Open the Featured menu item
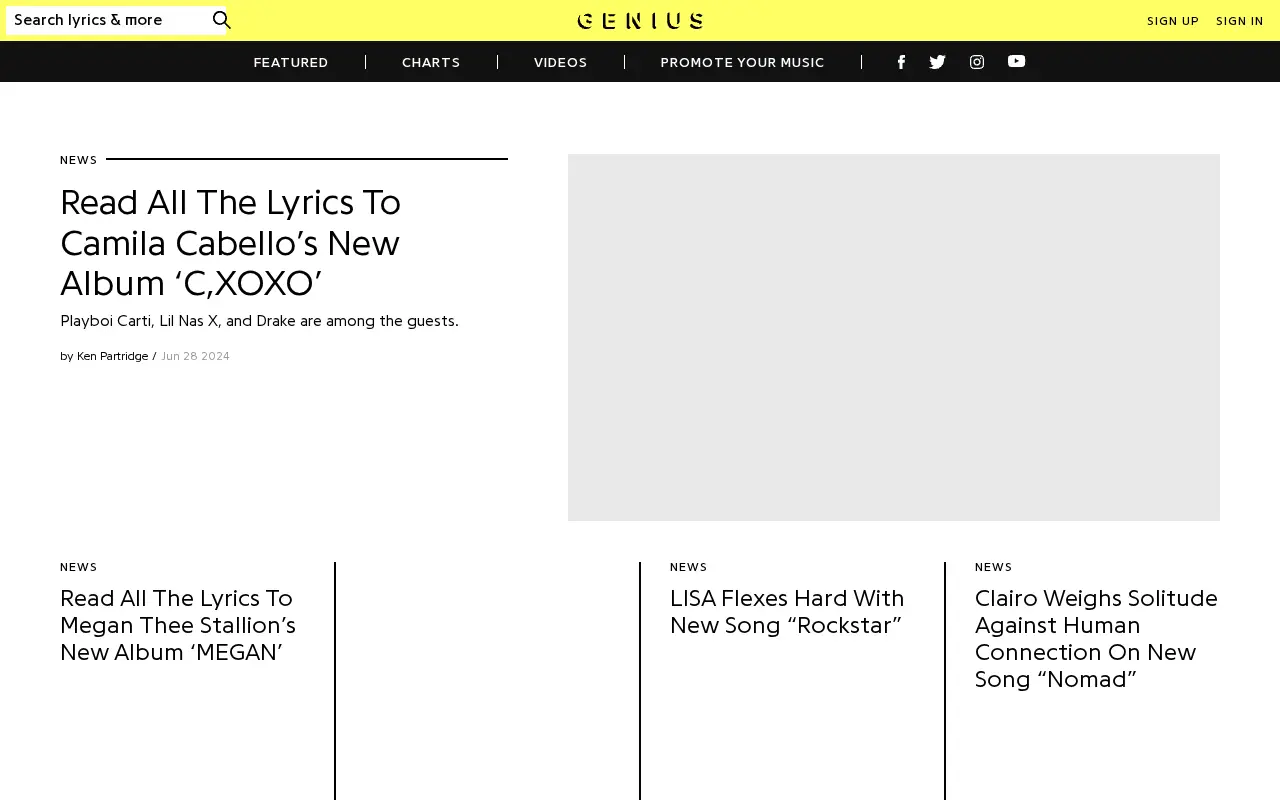1280x800 pixels. (291, 62)
